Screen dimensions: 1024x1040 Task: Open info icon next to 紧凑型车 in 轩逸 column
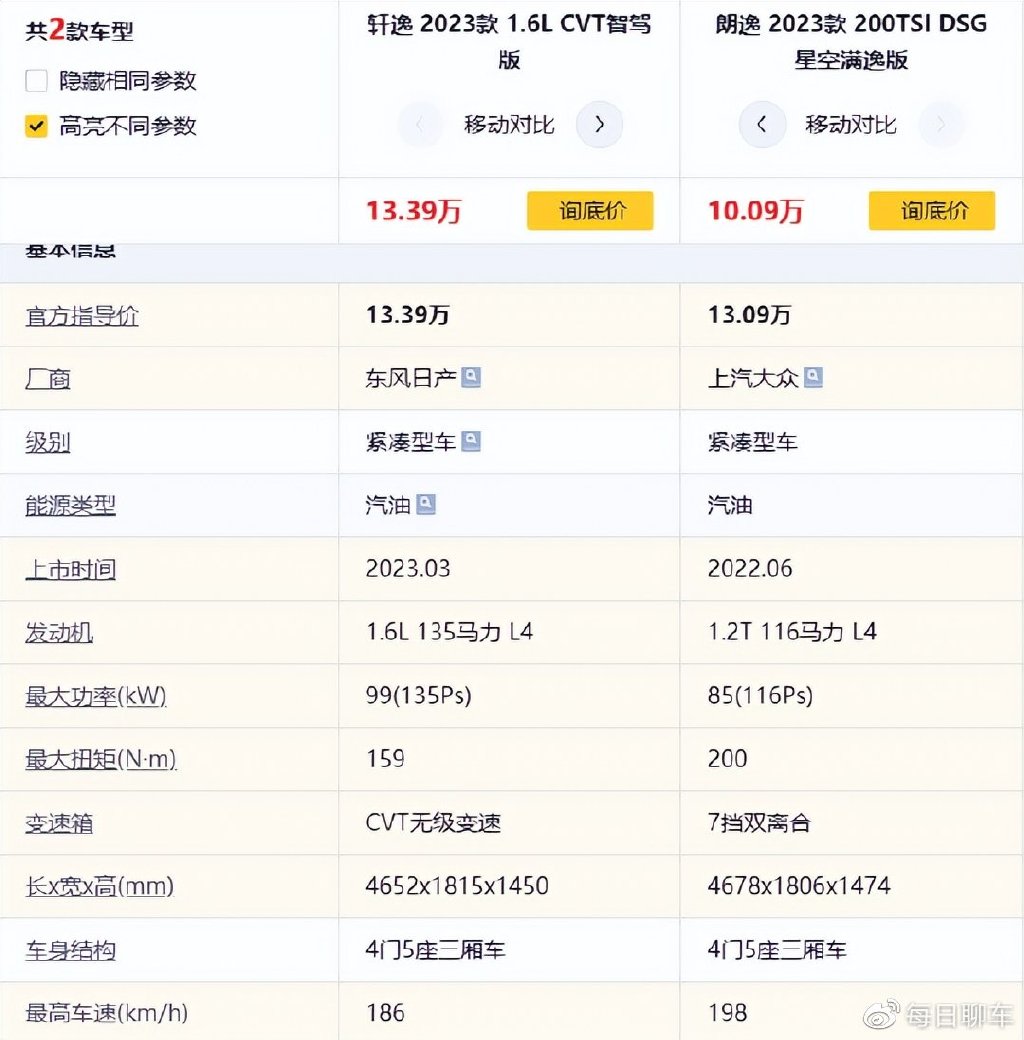[471, 441]
